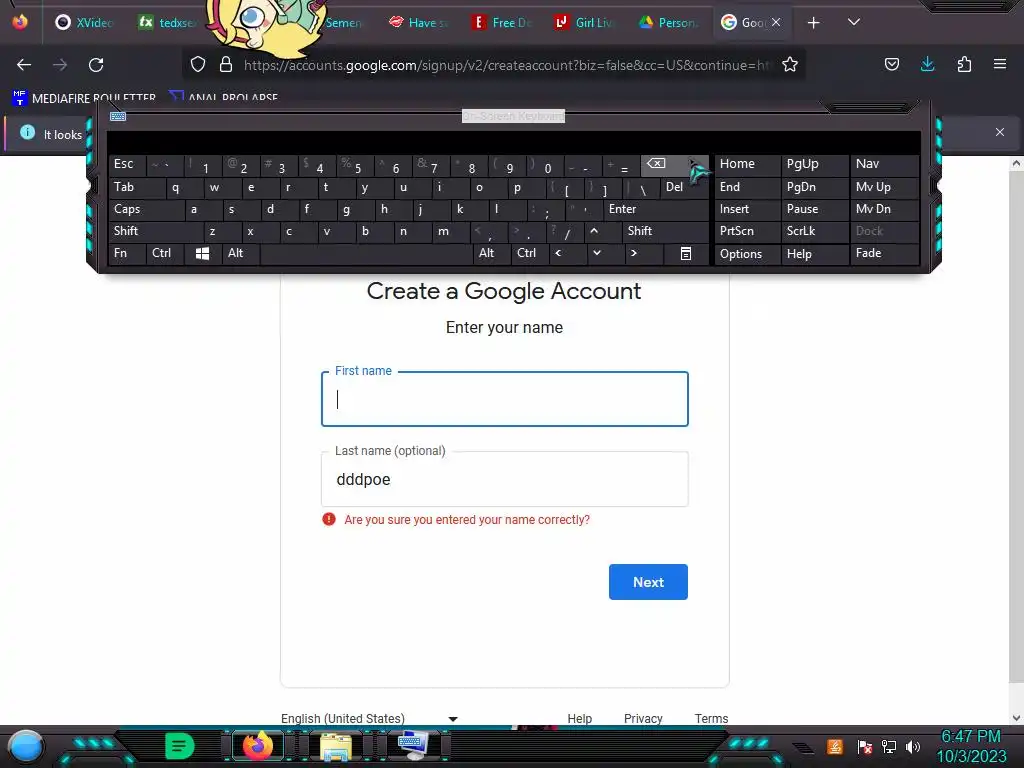Toggle the left Alt key
The width and height of the screenshot is (1024, 768).
(x=240, y=253)
